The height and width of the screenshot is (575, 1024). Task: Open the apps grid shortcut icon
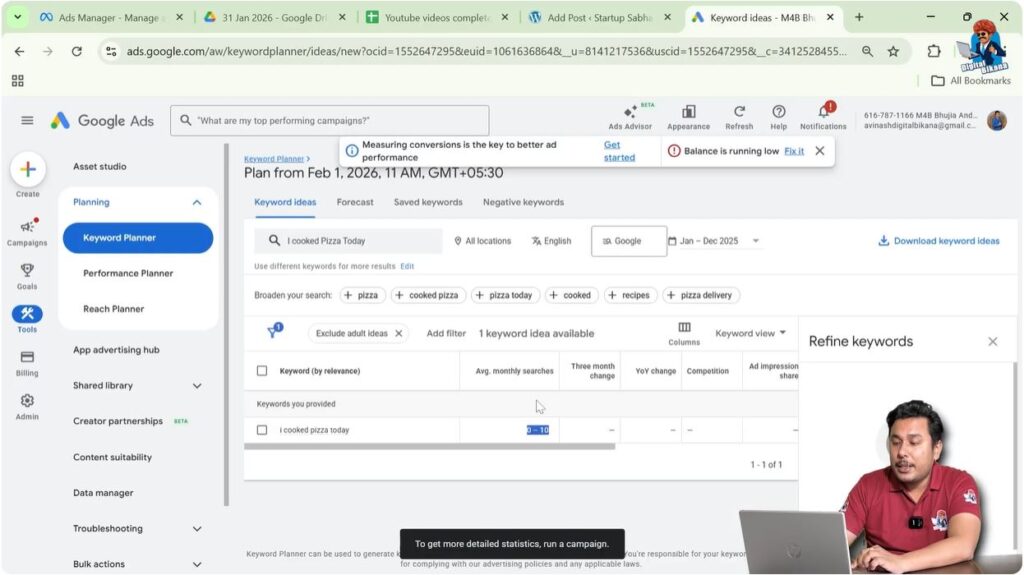pos(18,80)
